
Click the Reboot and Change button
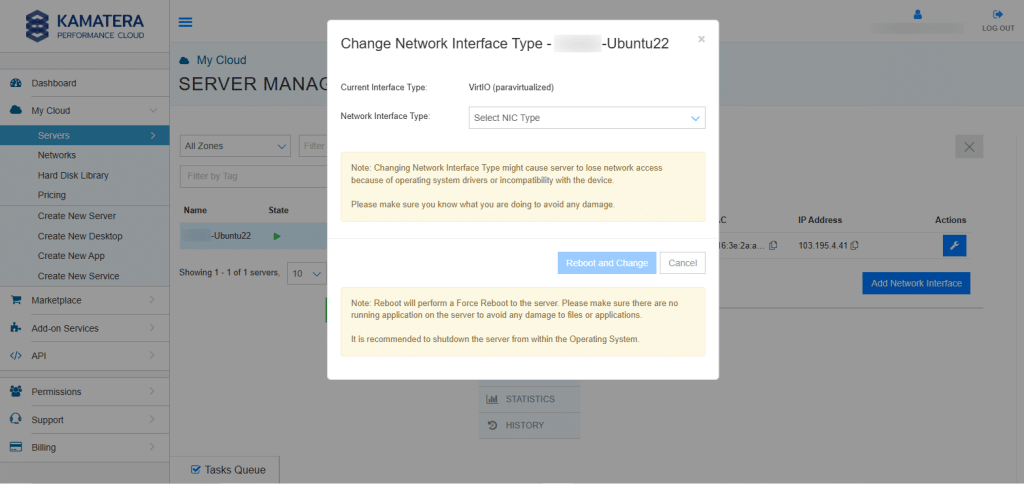[606, 263]
